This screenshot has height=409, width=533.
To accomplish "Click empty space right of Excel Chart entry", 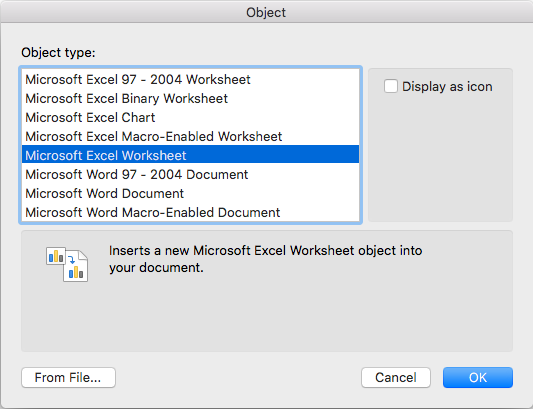I will click(257, 117).
